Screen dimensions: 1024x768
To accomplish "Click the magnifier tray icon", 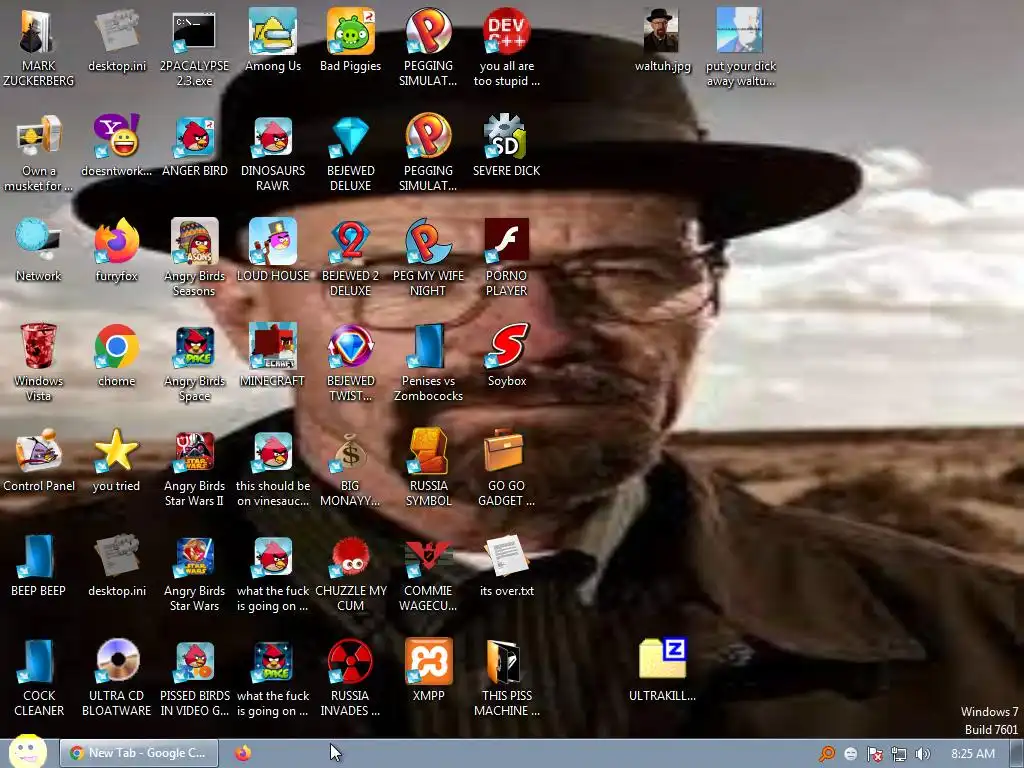I will click(x=827, y=754).
